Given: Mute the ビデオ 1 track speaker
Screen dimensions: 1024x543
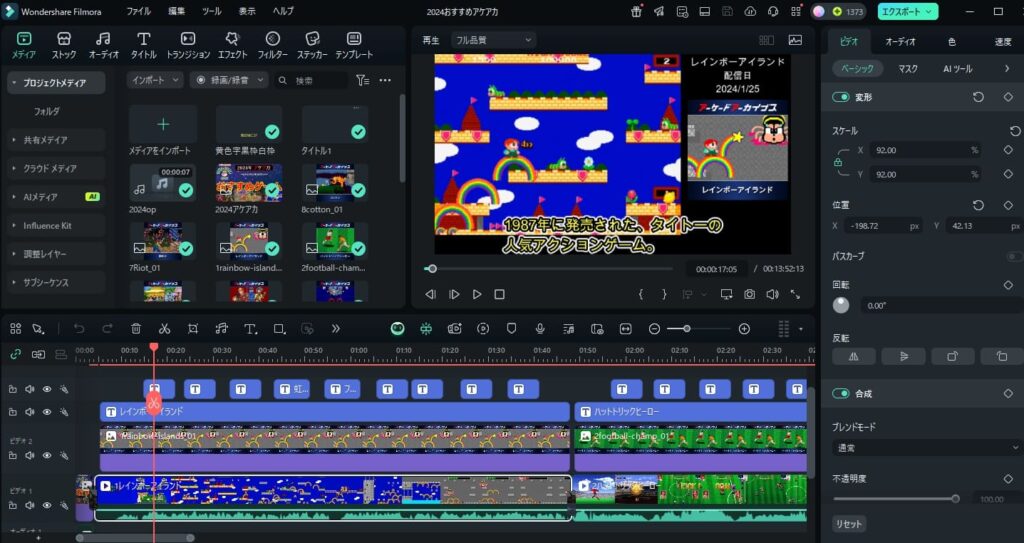Looking at the screenshot, I should point(29,506).
